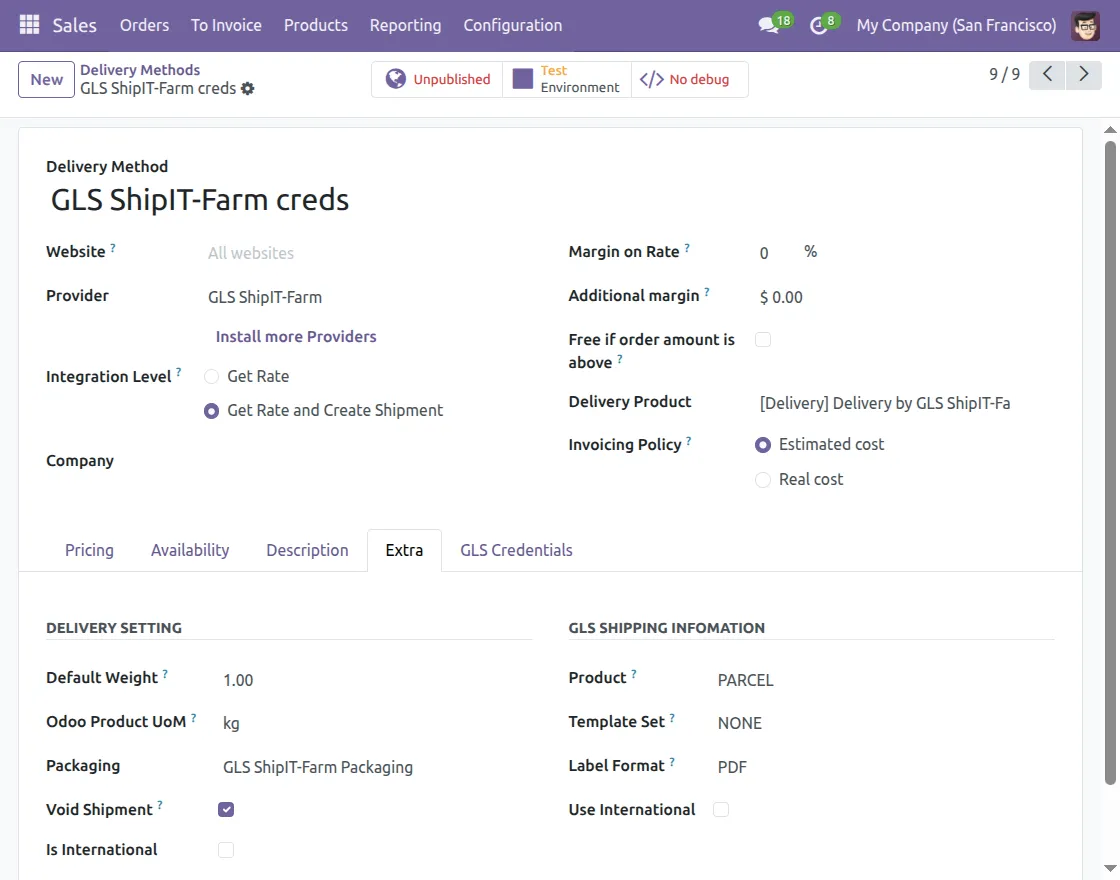The height and width of the screenshot is (880, 1120).
Task: Click help tooltip next to Additional margin
Action: (x=707, y=291)
